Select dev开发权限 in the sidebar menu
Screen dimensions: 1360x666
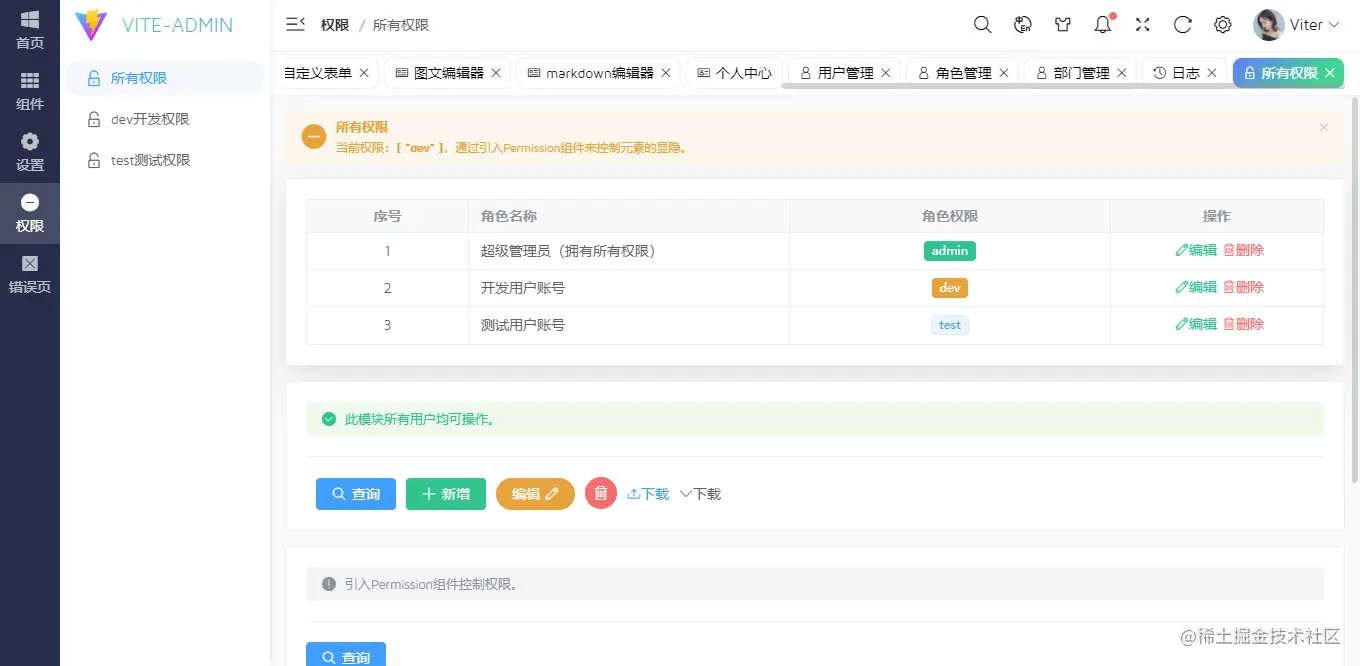click(x=150, y=118)
